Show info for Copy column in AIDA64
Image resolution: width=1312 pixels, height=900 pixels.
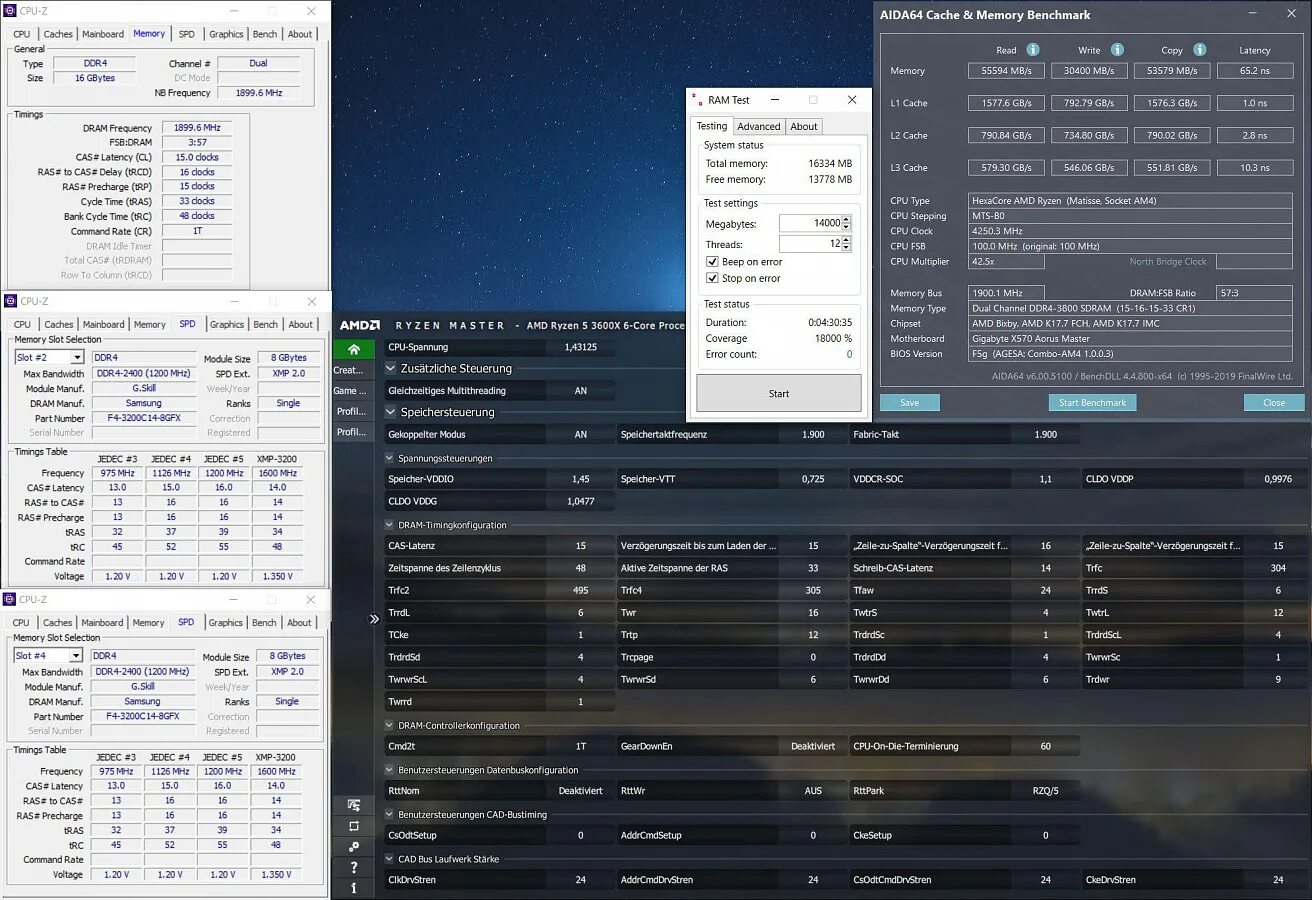click(x=1199, y=50)
